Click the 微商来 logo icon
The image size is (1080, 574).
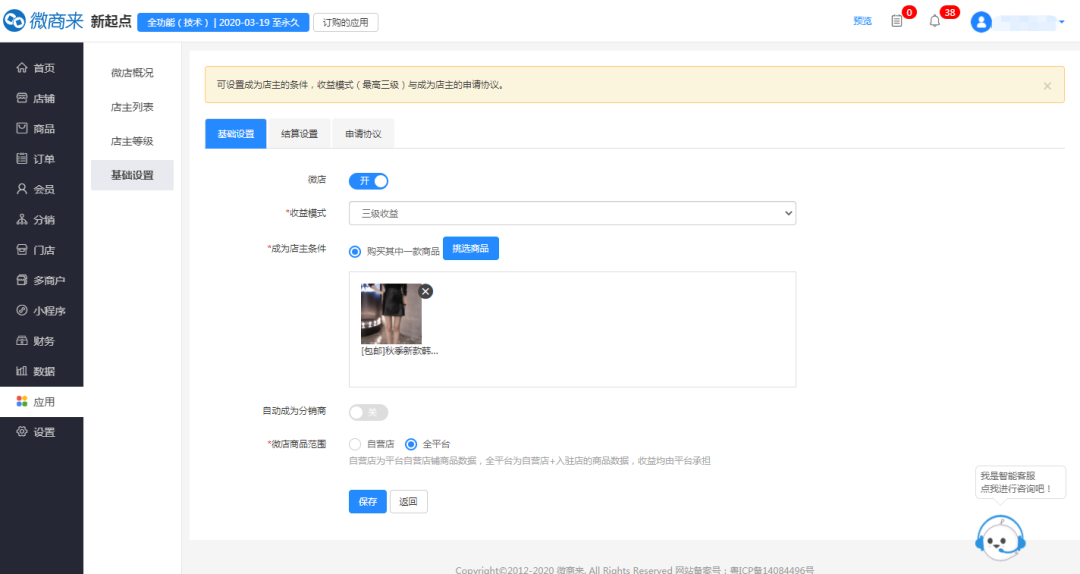[x=14, y=21]
